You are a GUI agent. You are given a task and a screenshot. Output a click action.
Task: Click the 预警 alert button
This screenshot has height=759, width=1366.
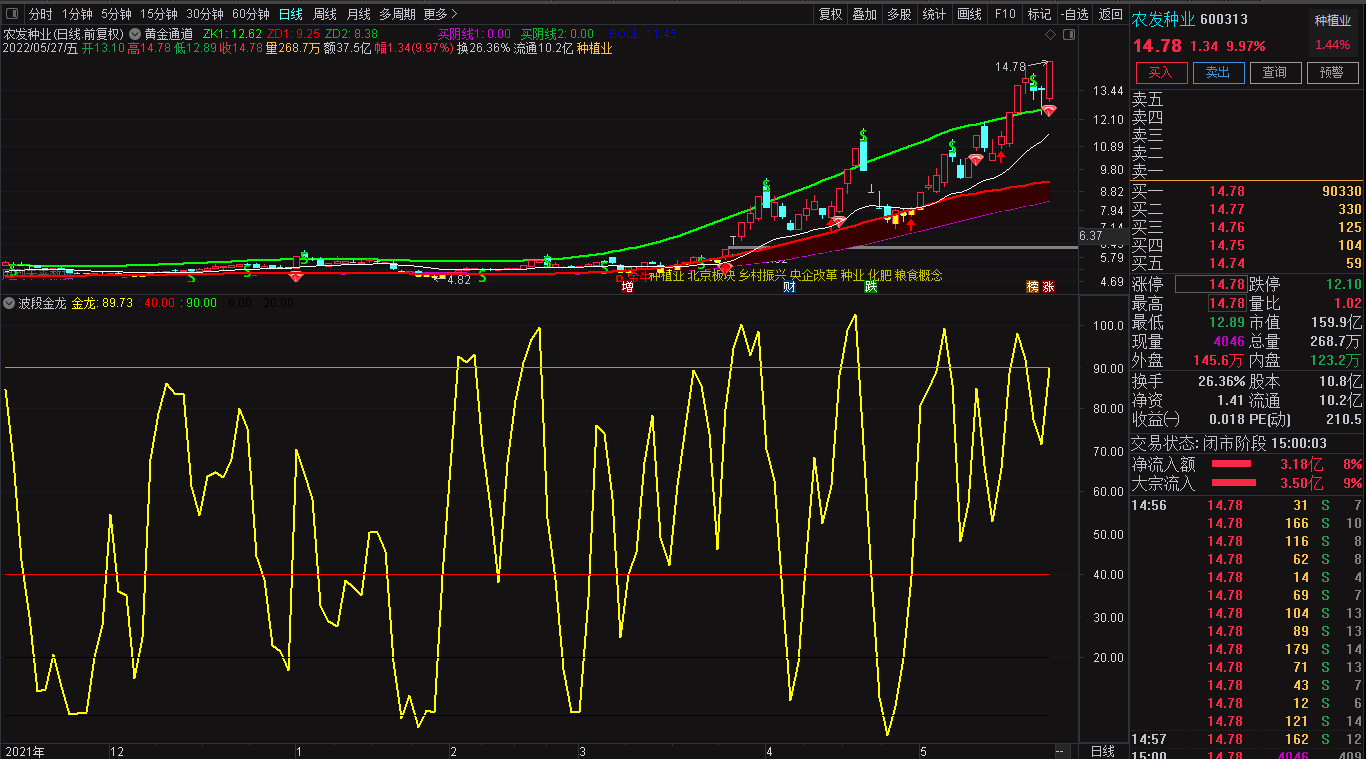coord(1333,73)
